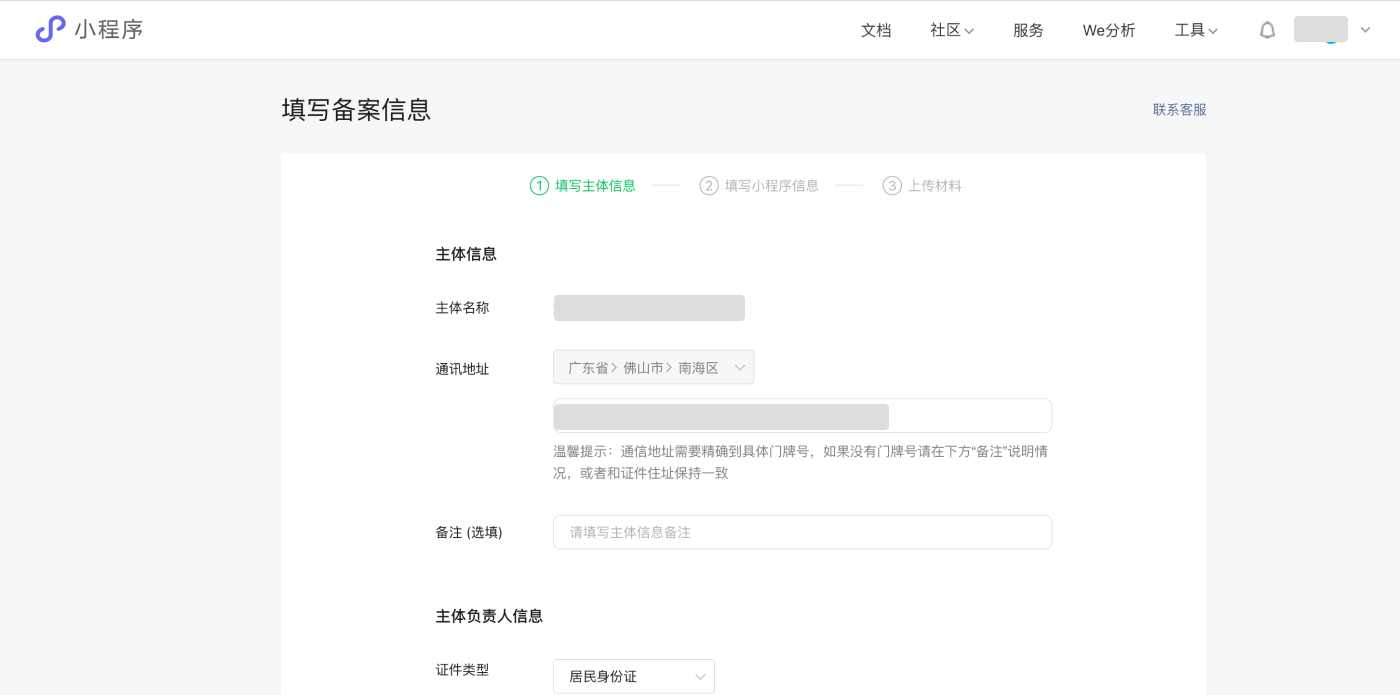This screenshot has height=695, width=1400.
Task: Click the 上传材料 step label
Action: (933, 186)
